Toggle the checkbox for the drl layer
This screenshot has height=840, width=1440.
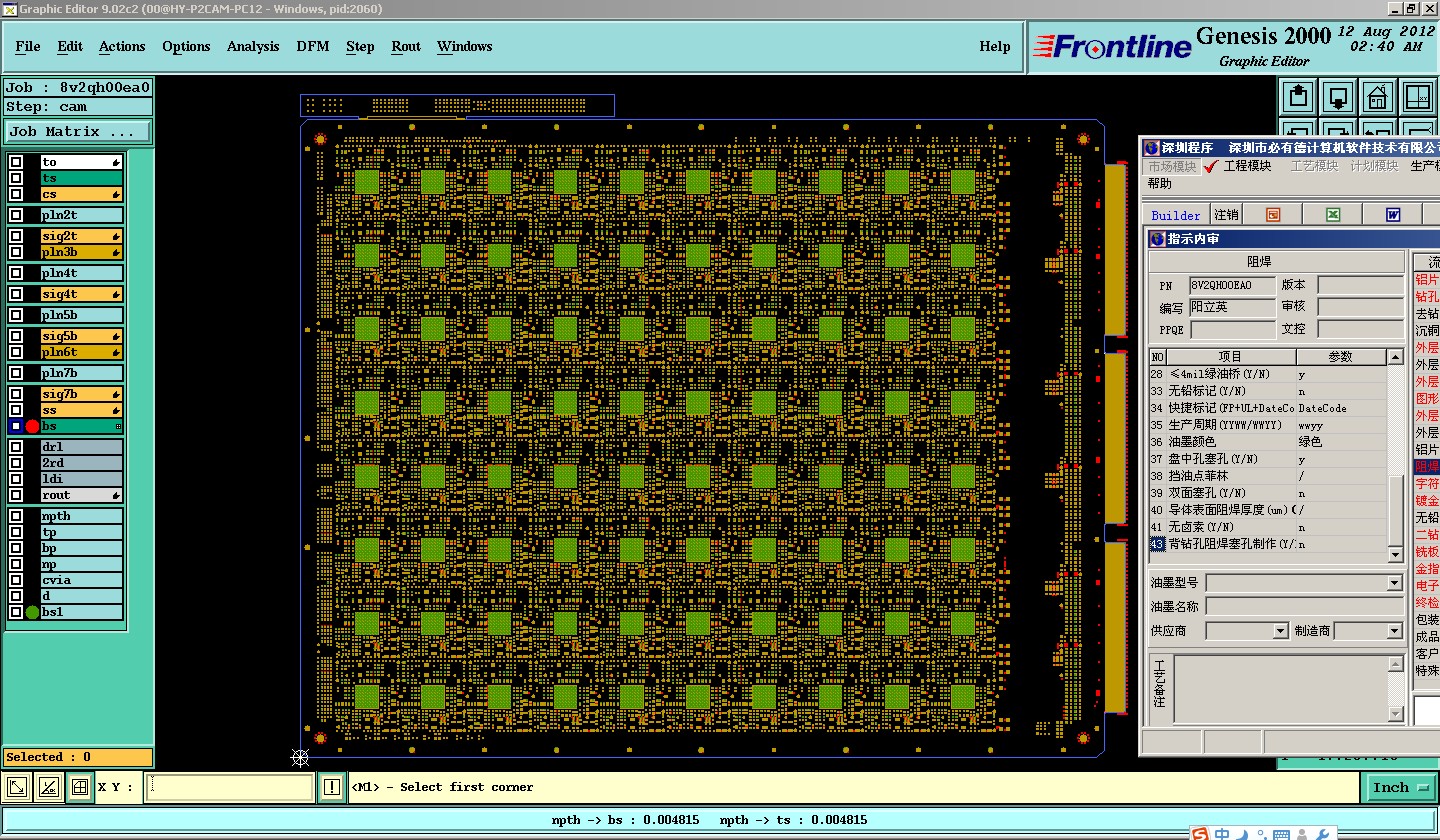[16, 447]
